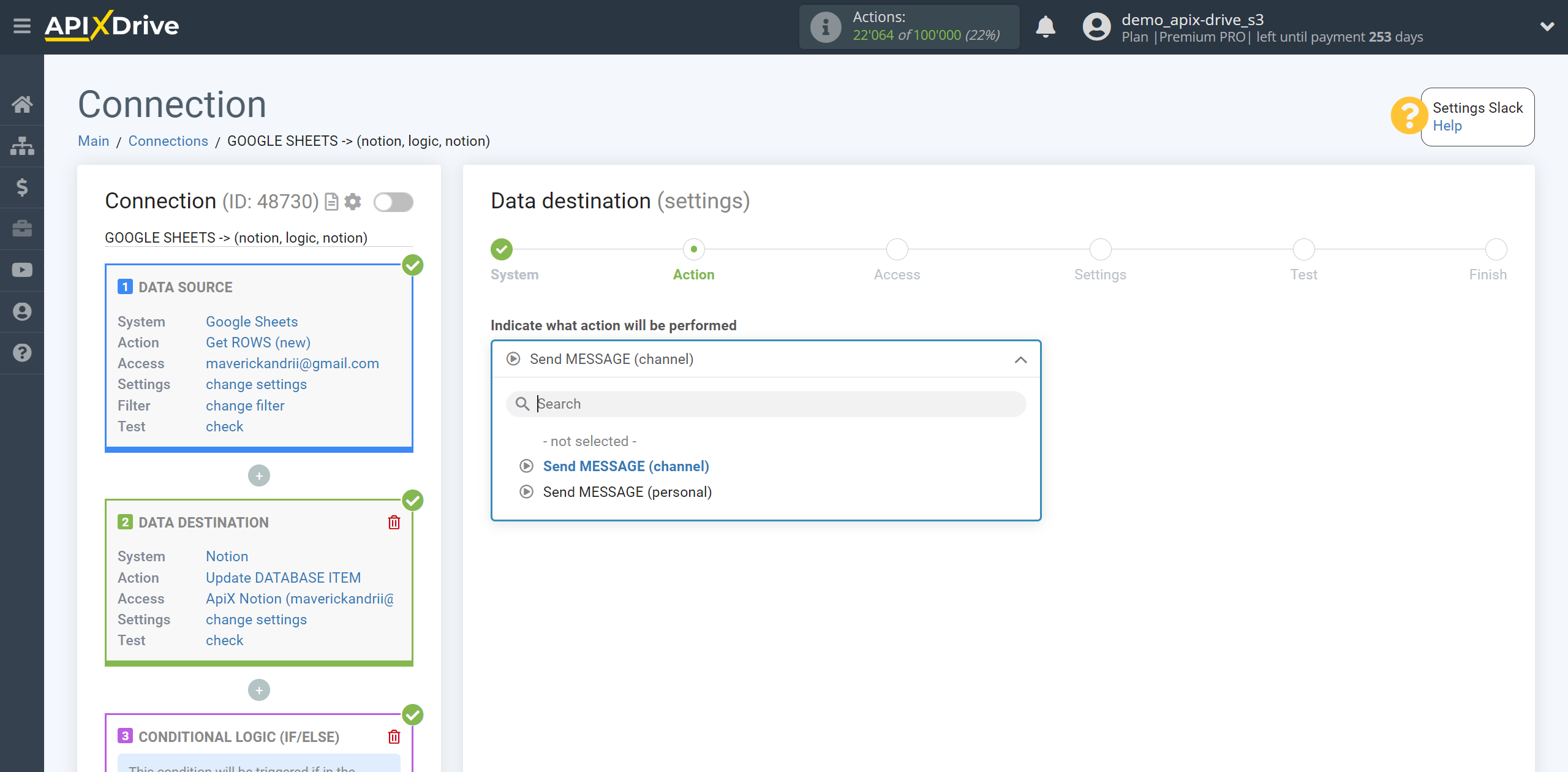The width and height of the screenshot is (1568, 772).
Task: Open Google Sheets system link
Action: [252, 322]
